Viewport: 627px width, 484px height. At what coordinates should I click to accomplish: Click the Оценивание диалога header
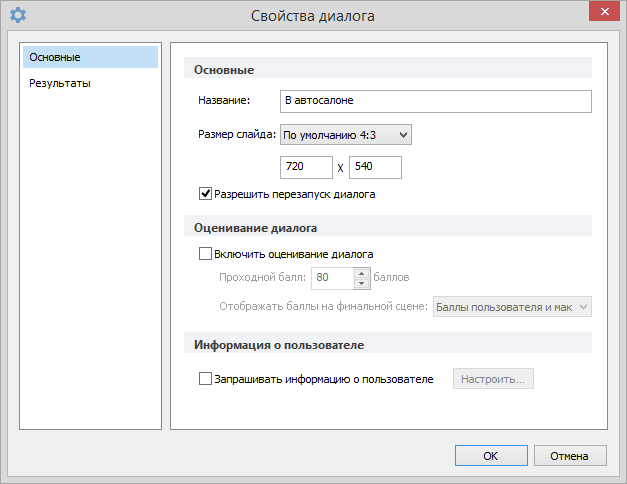click(387, 226)
